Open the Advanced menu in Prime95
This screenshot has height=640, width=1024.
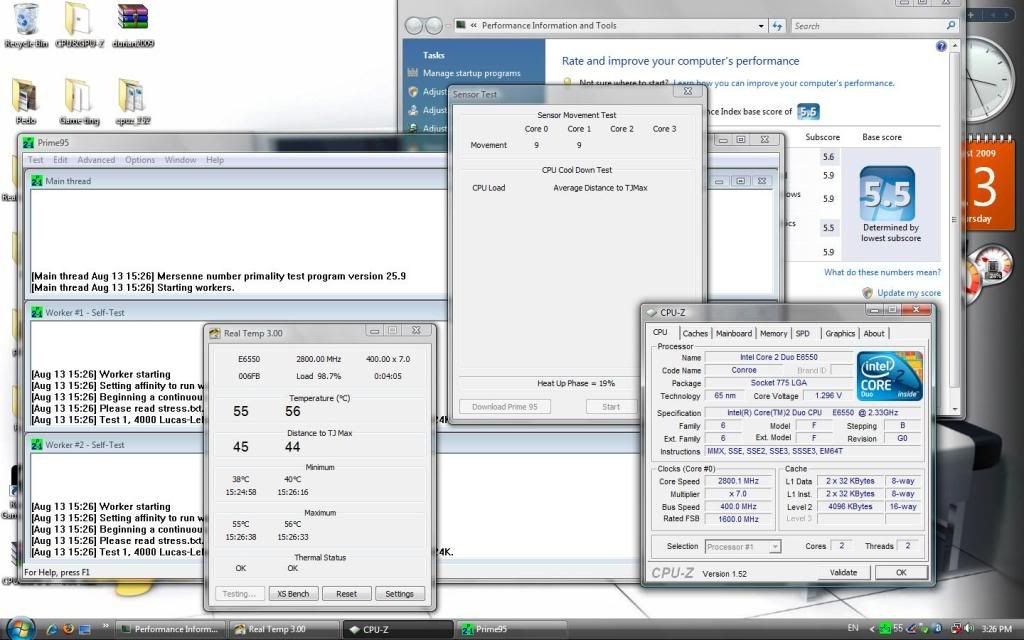[x=96, y=160]
